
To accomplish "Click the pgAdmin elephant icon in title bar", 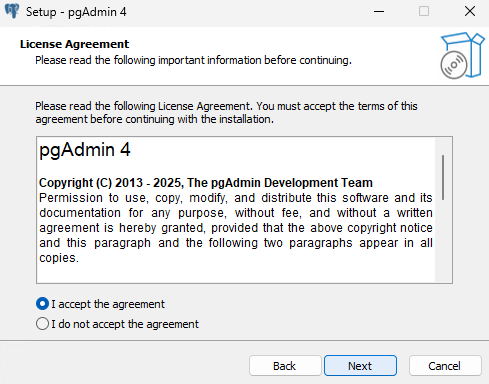I will (x=12, y=11).
